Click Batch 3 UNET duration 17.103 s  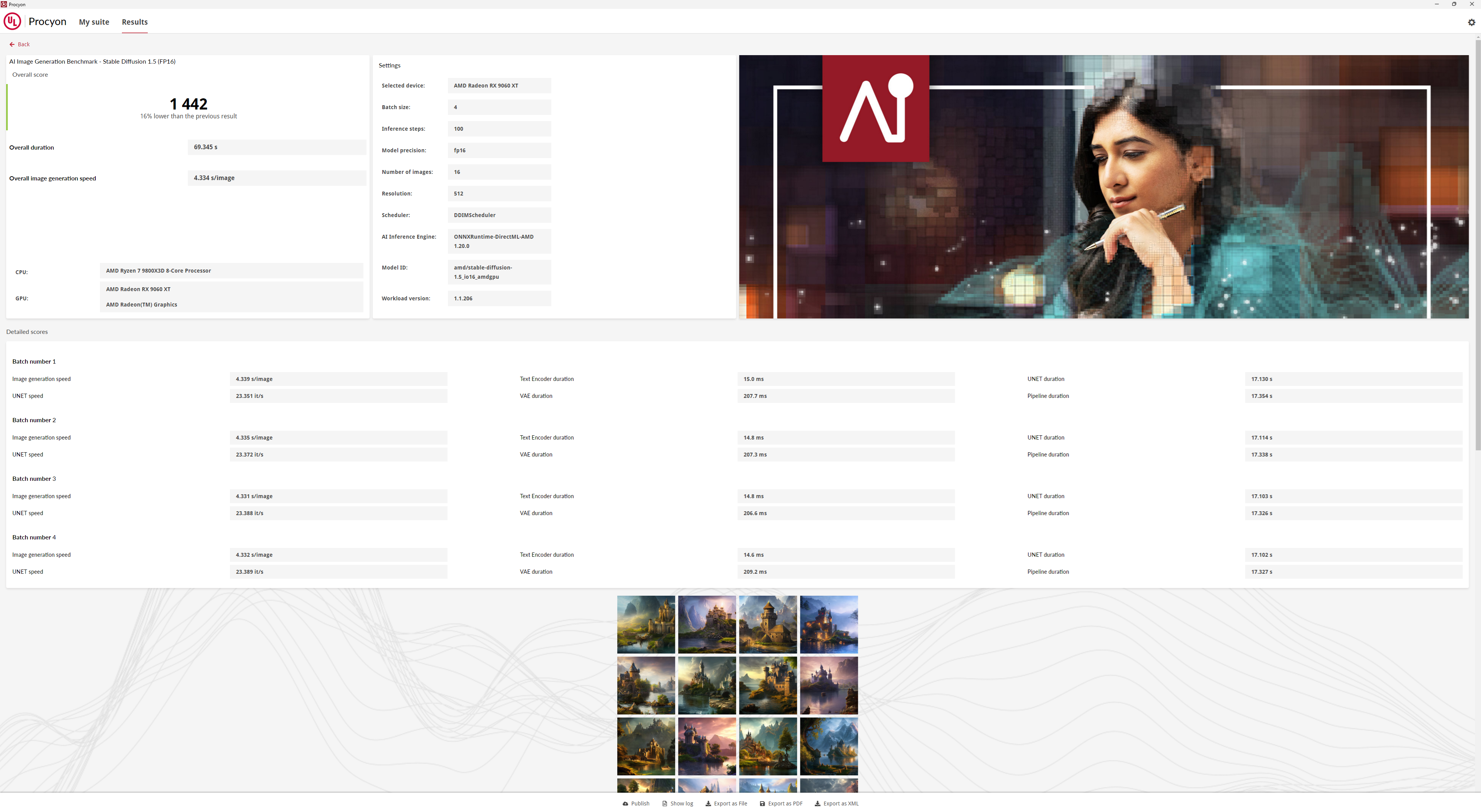click(1353, 497)
